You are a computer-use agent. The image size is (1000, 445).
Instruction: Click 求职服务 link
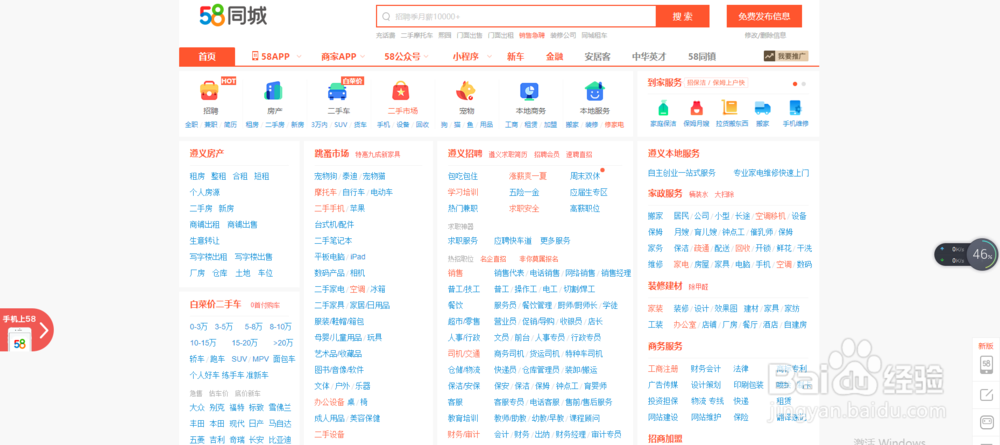(463, 241)
